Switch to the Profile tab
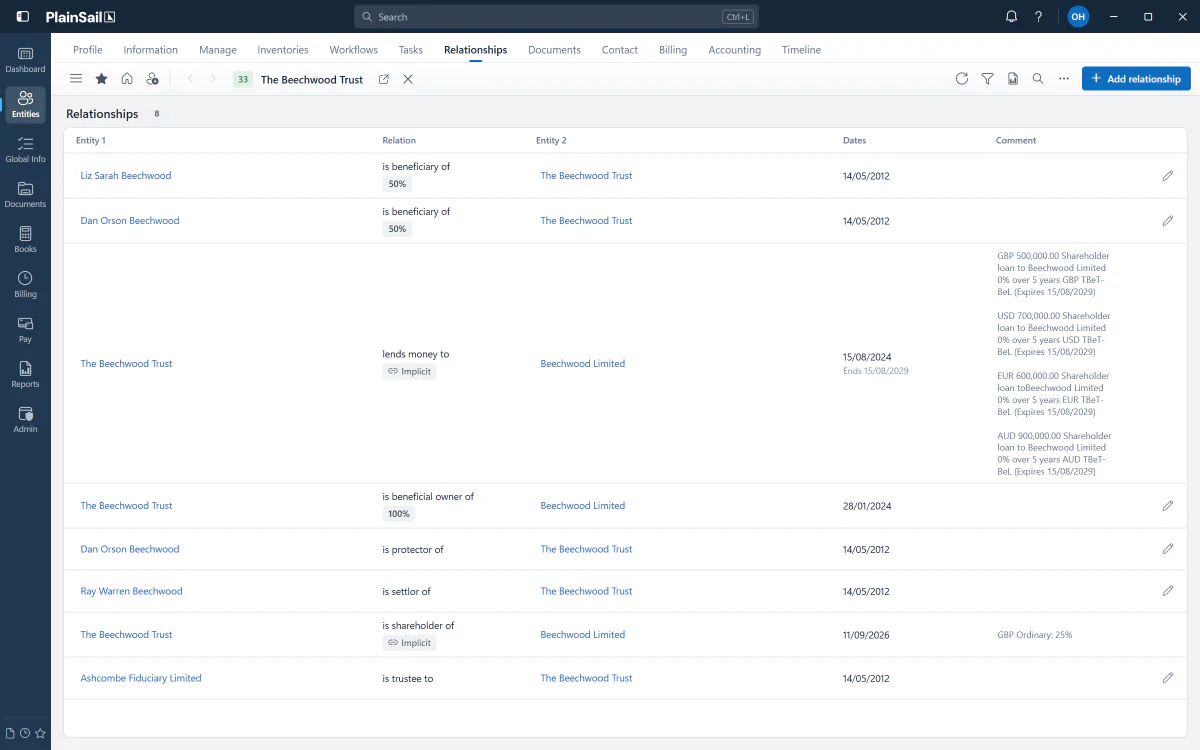The height and width of the screenshot is (750, 1200). point(88,50)
